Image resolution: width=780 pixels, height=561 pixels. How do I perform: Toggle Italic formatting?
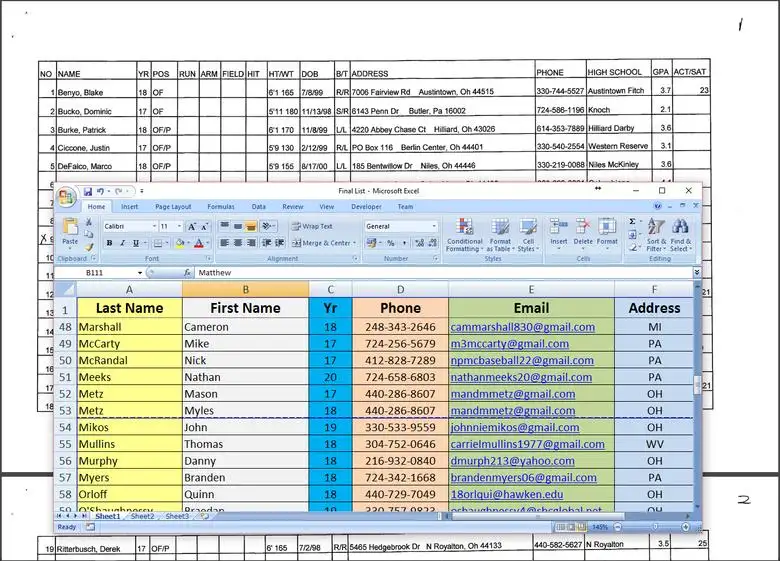pyautogui.click(x=122, y=243)
